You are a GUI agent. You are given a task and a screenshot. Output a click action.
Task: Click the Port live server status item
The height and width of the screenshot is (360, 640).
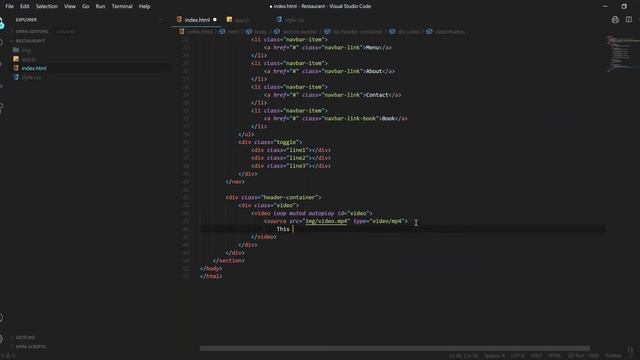click(x=583, y=356)
